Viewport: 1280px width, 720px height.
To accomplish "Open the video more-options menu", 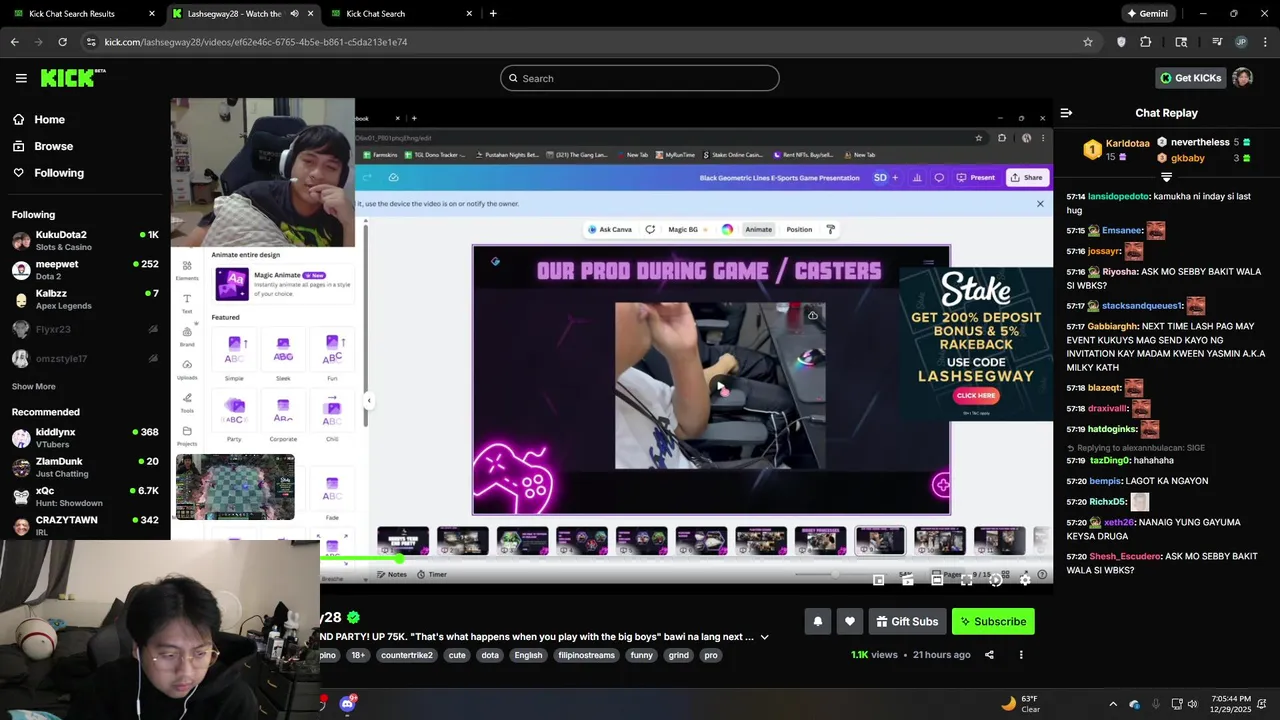I will 1021,655.
